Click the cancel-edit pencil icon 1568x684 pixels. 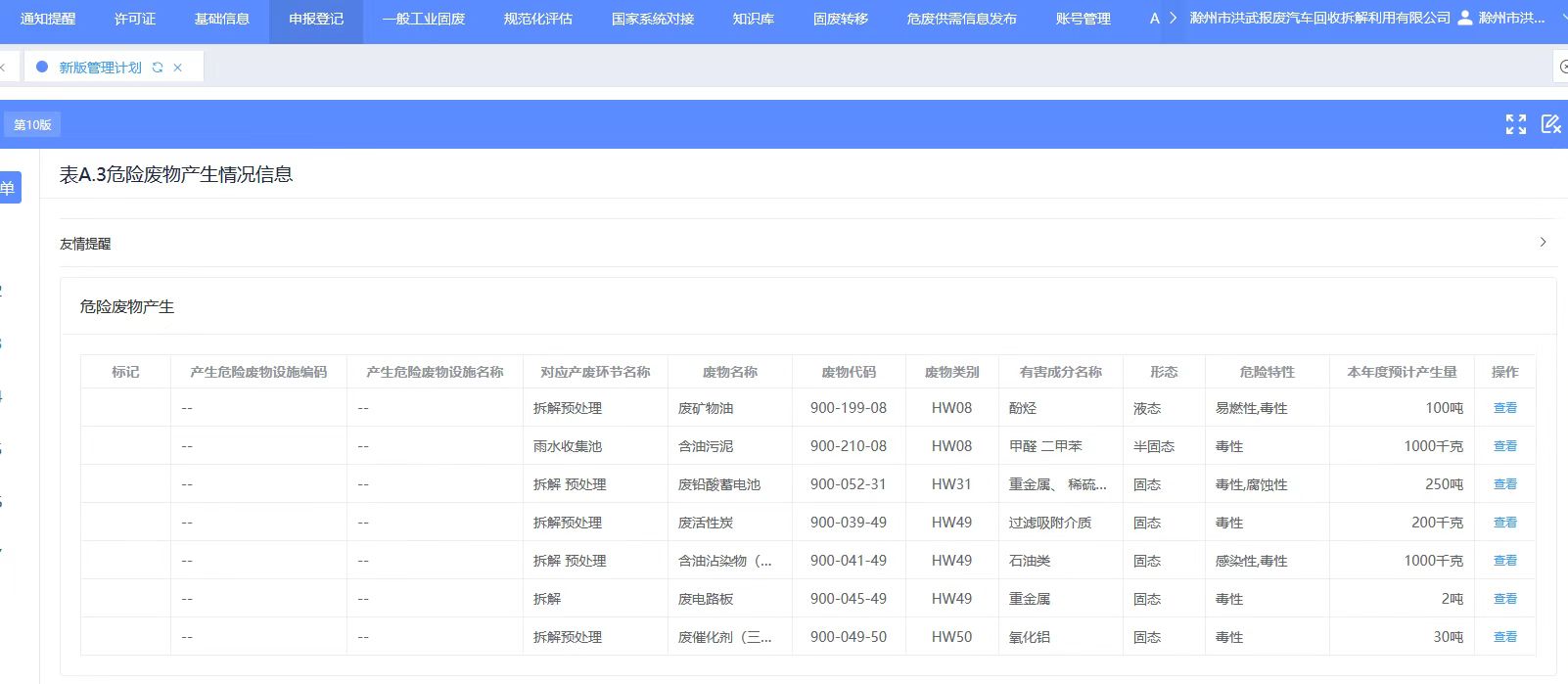pos(1550,124)
